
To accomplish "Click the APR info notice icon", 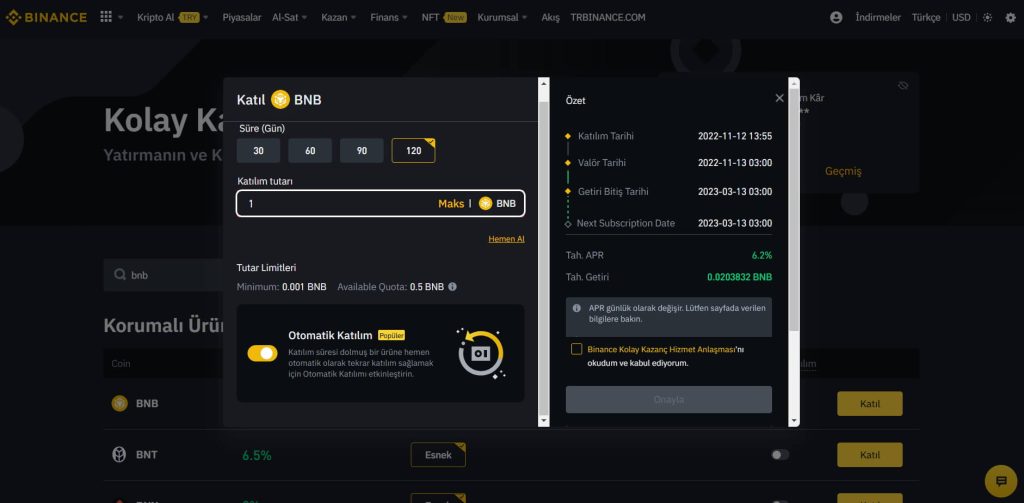I will coord(577,308).
